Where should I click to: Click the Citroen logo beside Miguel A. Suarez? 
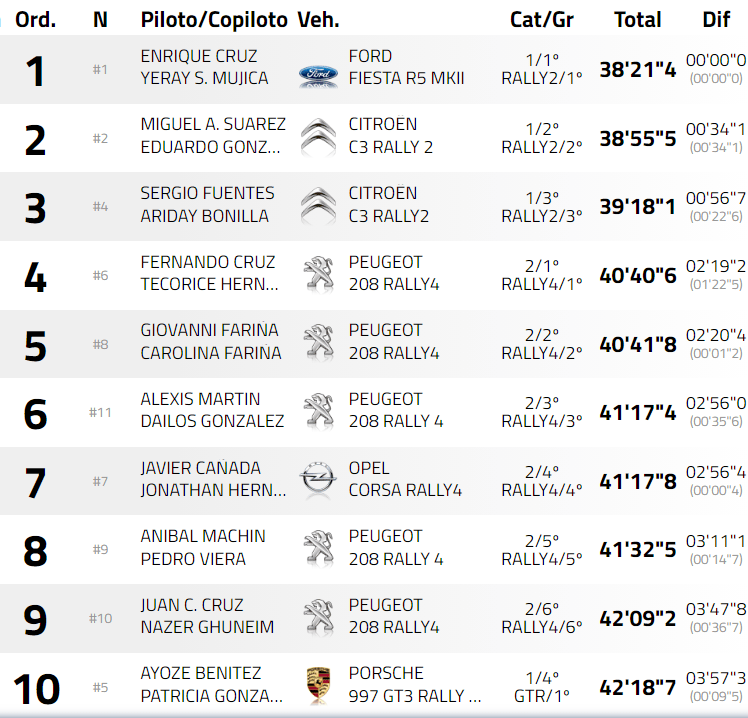tap(318, 137)
